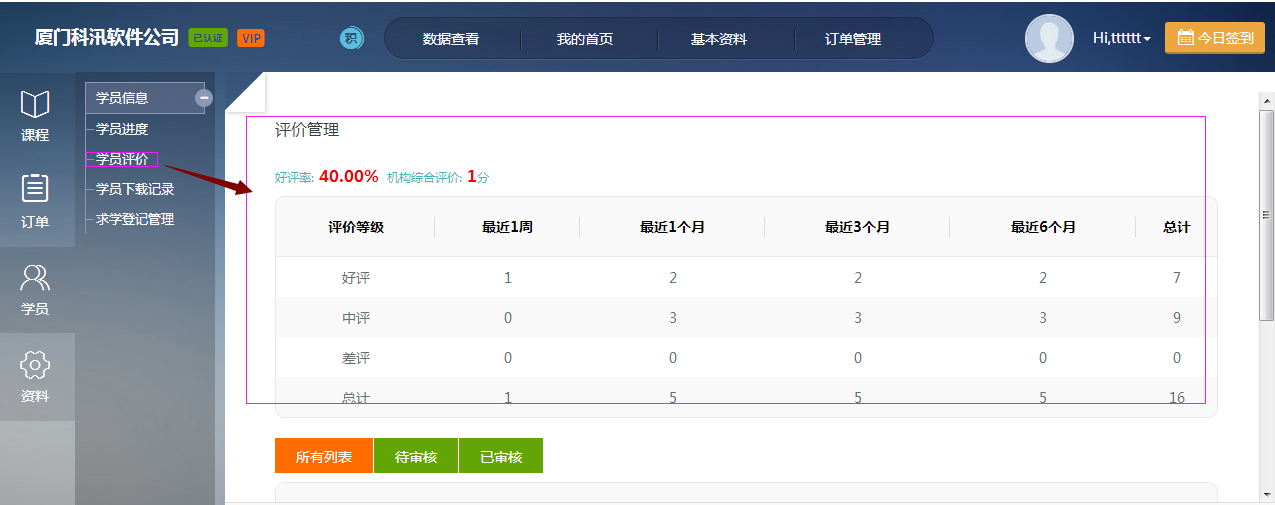Viewport: 1275px width, 505px height.
Task: Select the 所有列表 tab
Action: [x=324, y=456]
